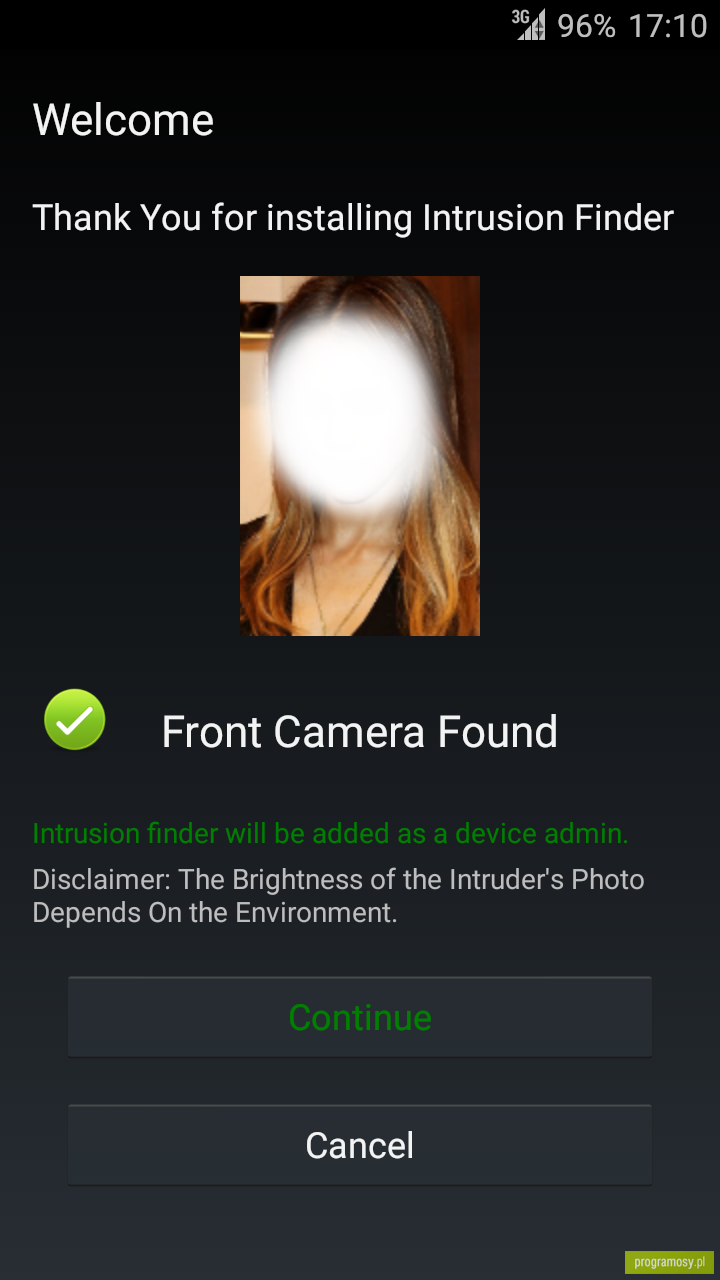This screenshot has width=720, height=1280.
Task: Tap the green checkmark icon
Action: [x=75, y=720]
